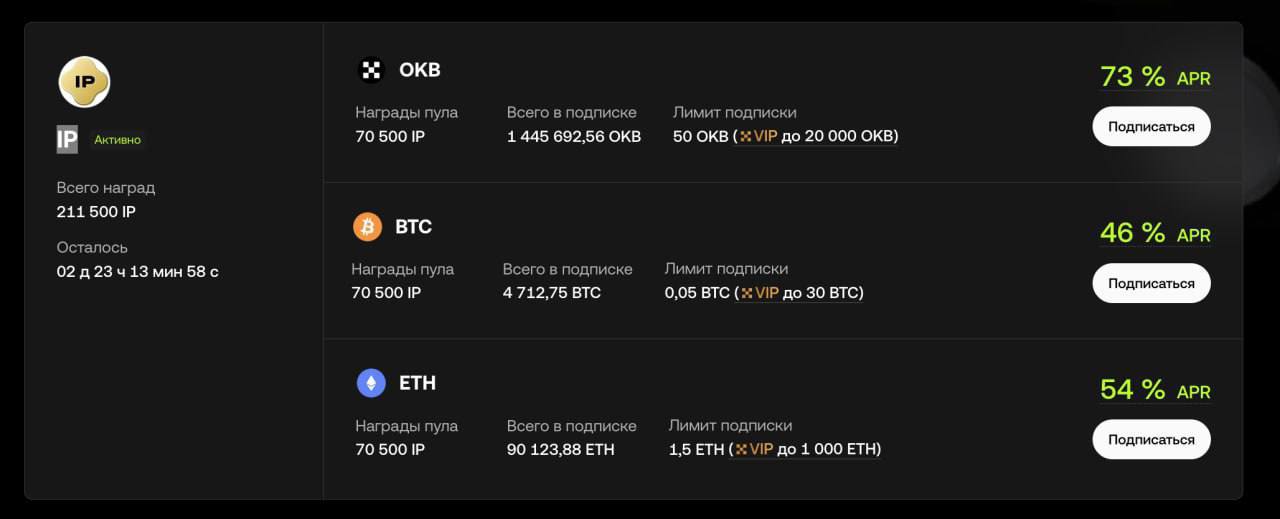Click the 54 % APR label
The height and width of the screenshot is (519, 1280).
pos(1155,390)
